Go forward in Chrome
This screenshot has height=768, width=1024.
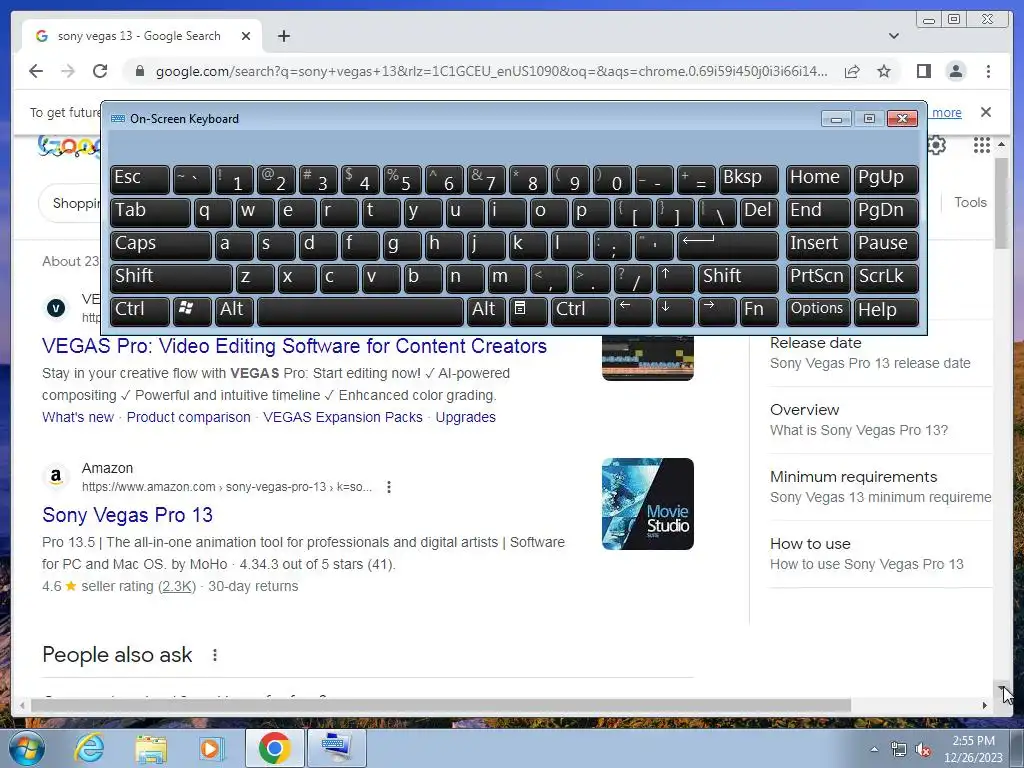[68, 71]
